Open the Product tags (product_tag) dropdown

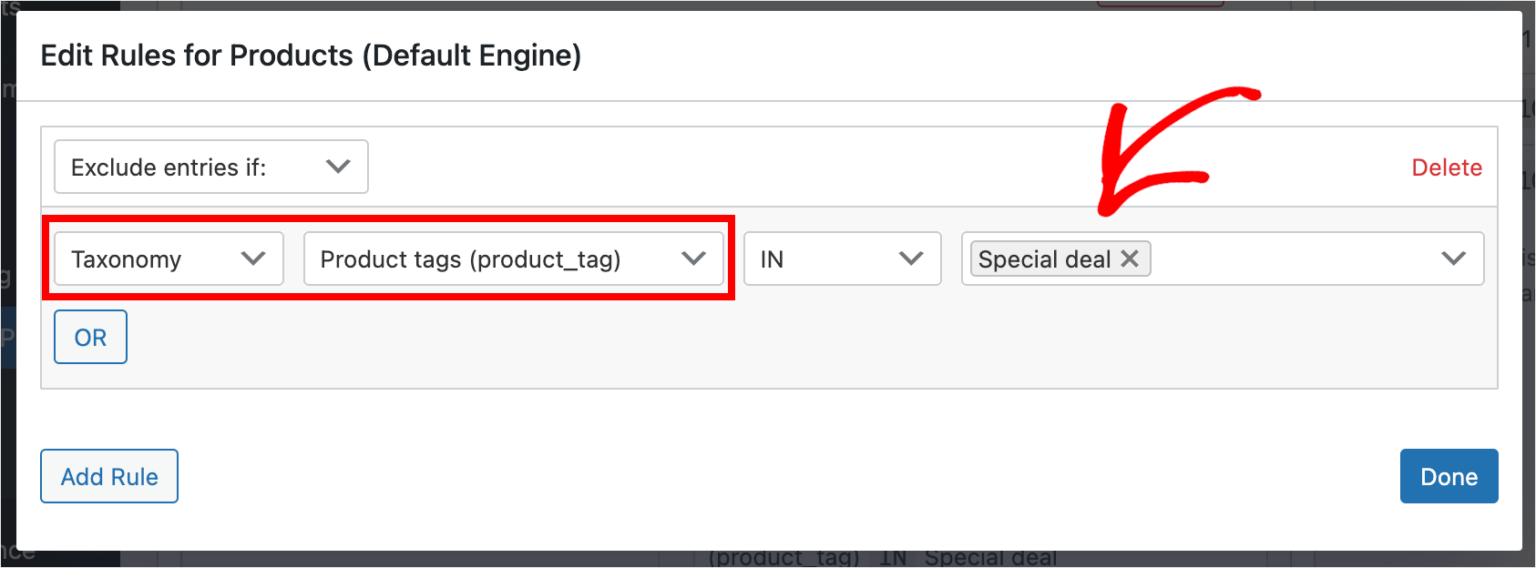tap(513, 259)
